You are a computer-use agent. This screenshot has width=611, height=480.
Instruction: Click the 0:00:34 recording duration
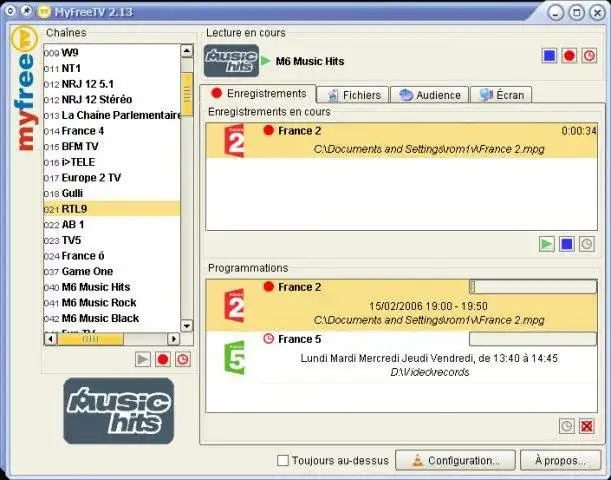coord(579,131)
